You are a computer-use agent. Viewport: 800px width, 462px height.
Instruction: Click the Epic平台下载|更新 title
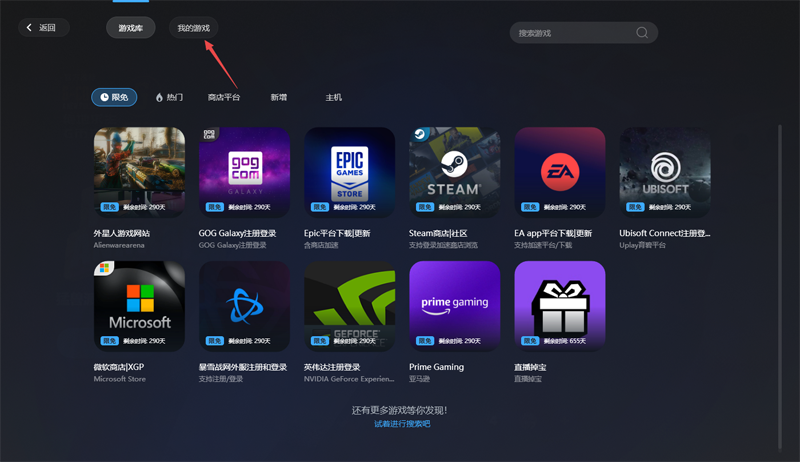(x=337, y=233)
